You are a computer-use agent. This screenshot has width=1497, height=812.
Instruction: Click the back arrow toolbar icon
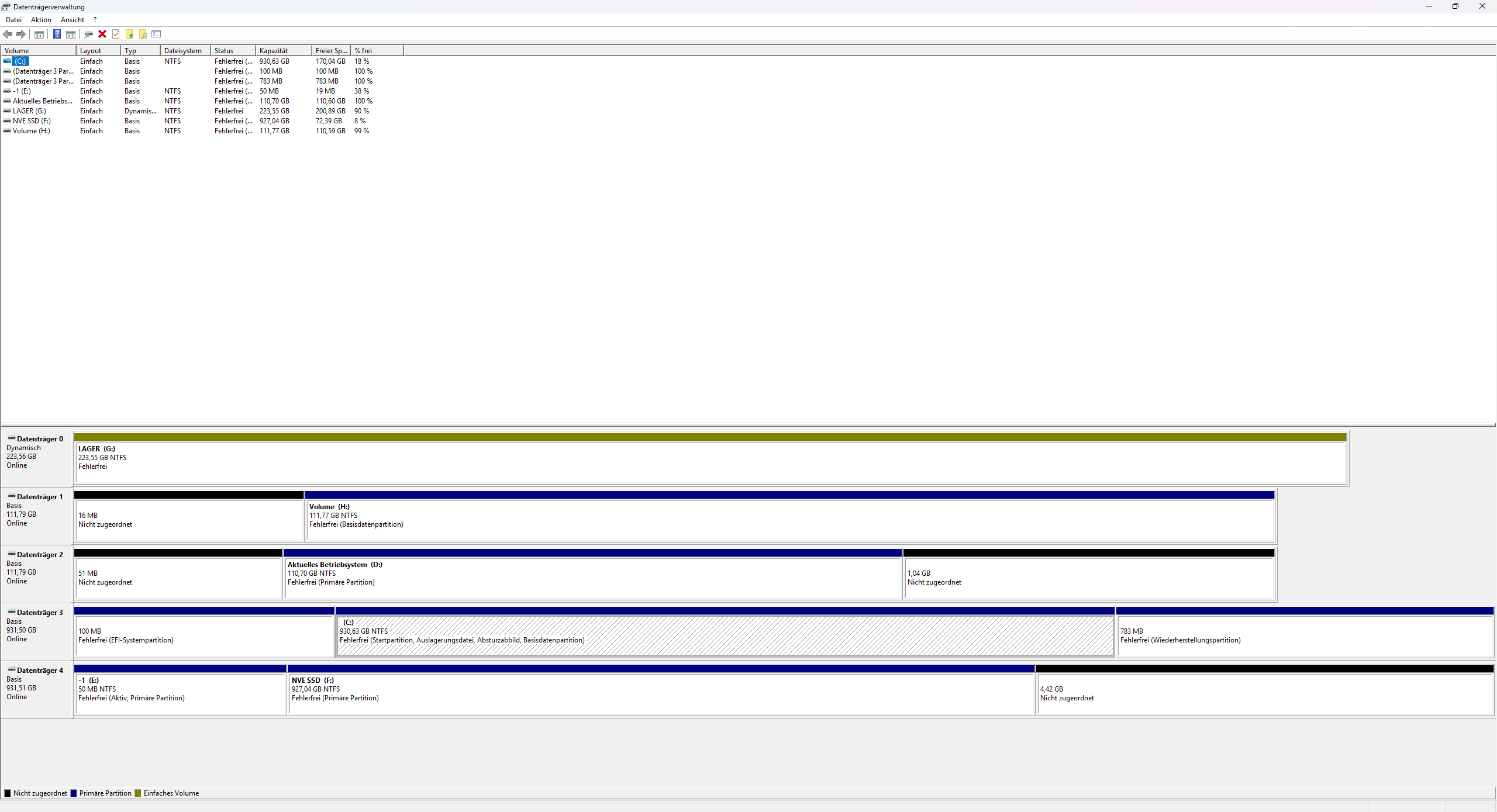(8, 34)
